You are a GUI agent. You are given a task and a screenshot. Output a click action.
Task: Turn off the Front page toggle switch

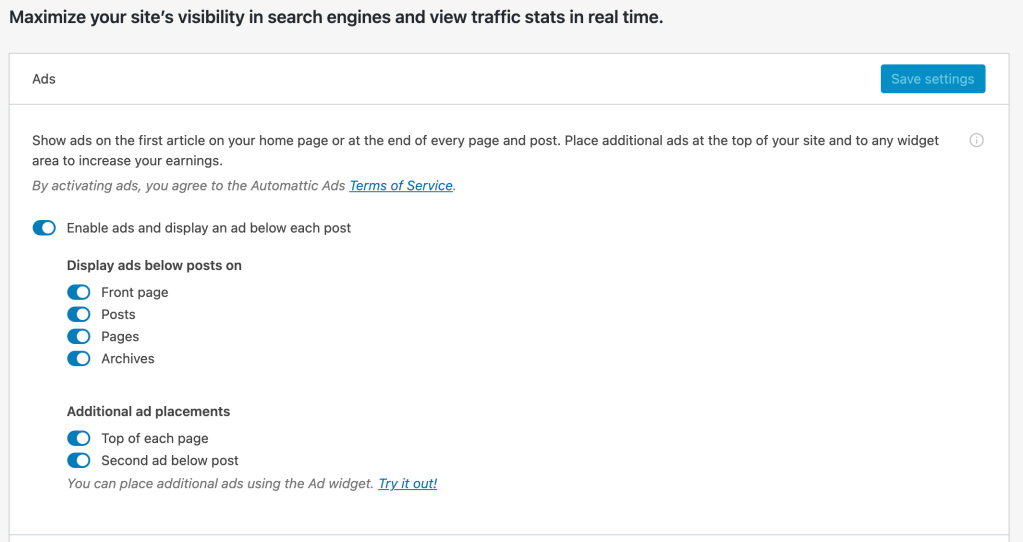tap(79, 293)
